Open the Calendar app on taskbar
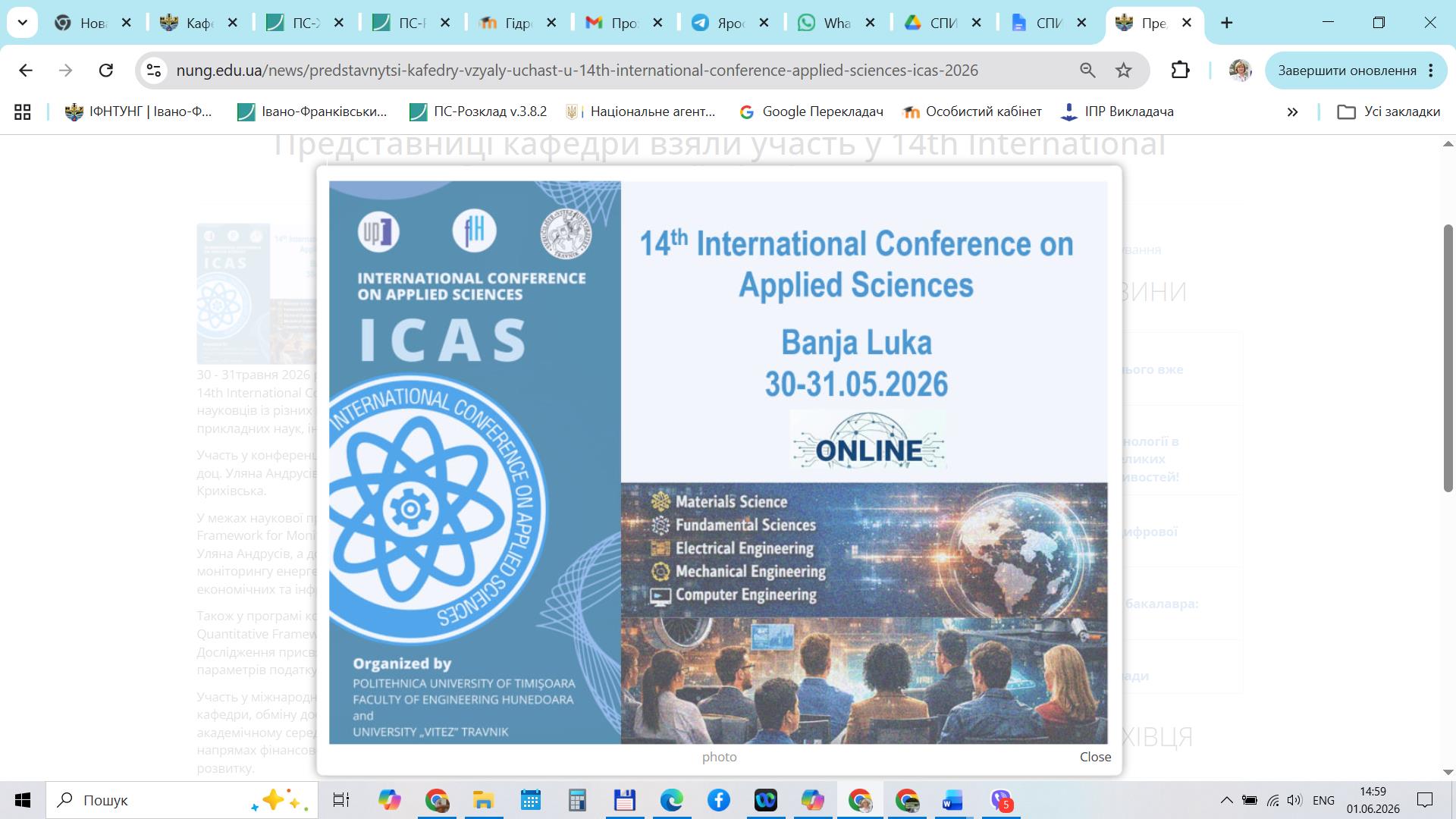 coord(530,800)
